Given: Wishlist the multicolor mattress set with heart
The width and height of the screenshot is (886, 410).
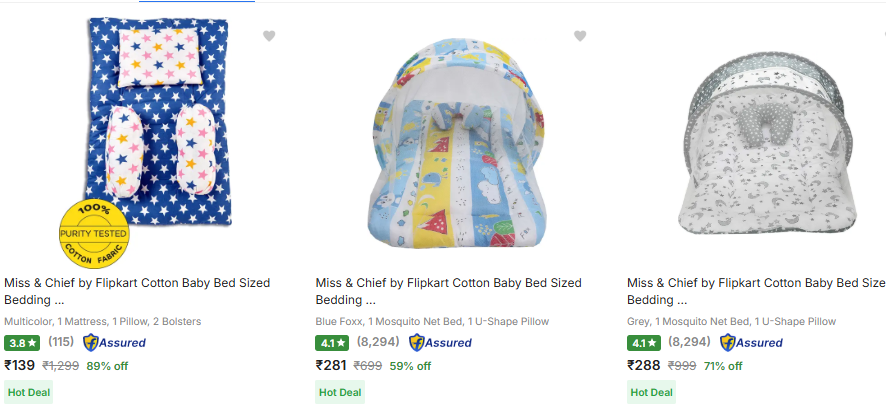Looking at the screenshot, I should [x=268, y=36].
